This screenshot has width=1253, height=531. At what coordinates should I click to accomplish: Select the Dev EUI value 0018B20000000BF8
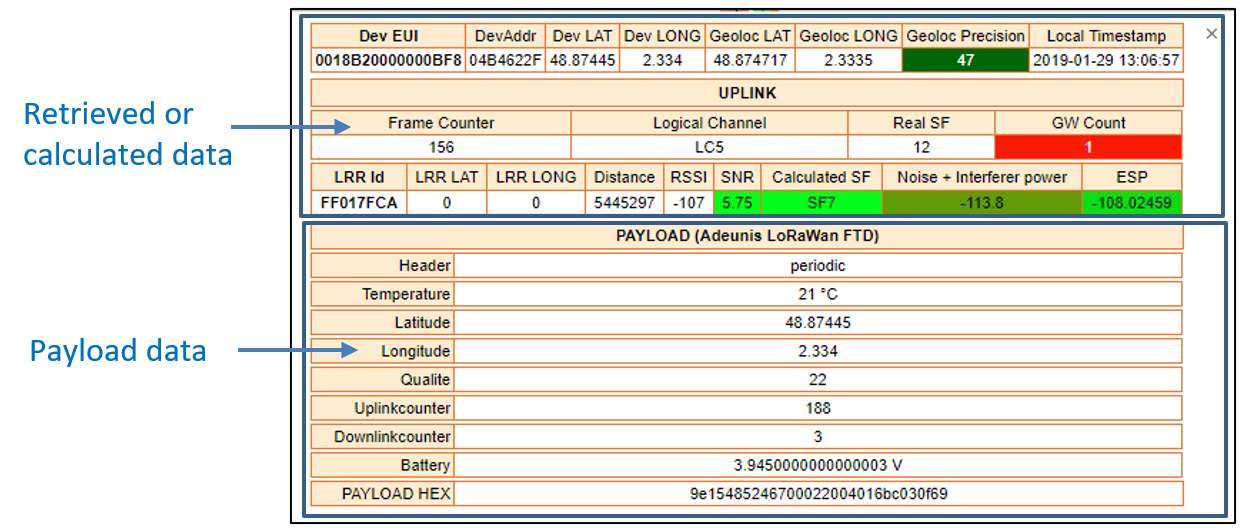pos(388,60)
